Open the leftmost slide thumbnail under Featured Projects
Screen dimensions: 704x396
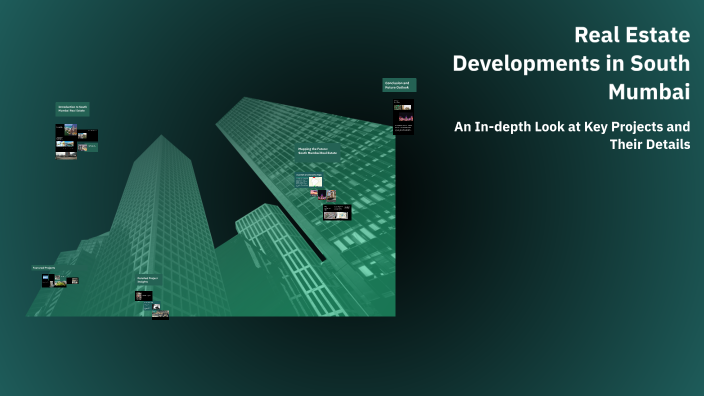pos(48,281)
